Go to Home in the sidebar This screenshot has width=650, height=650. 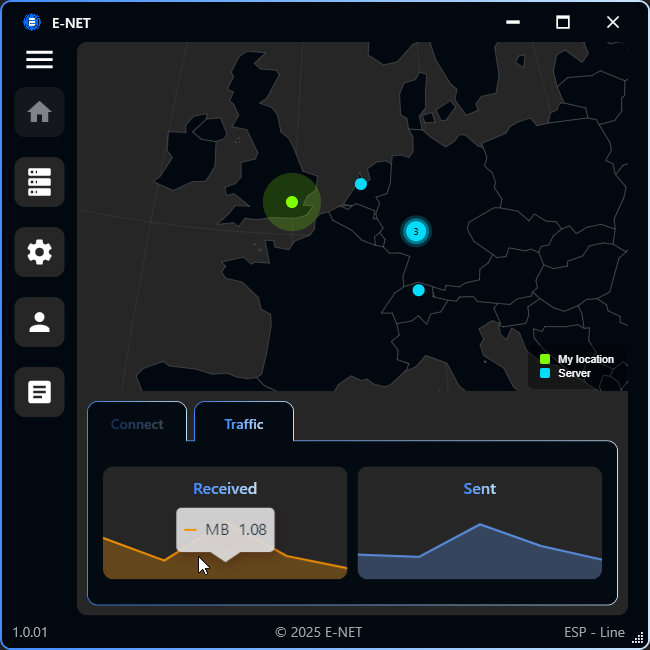click(39, 112)
